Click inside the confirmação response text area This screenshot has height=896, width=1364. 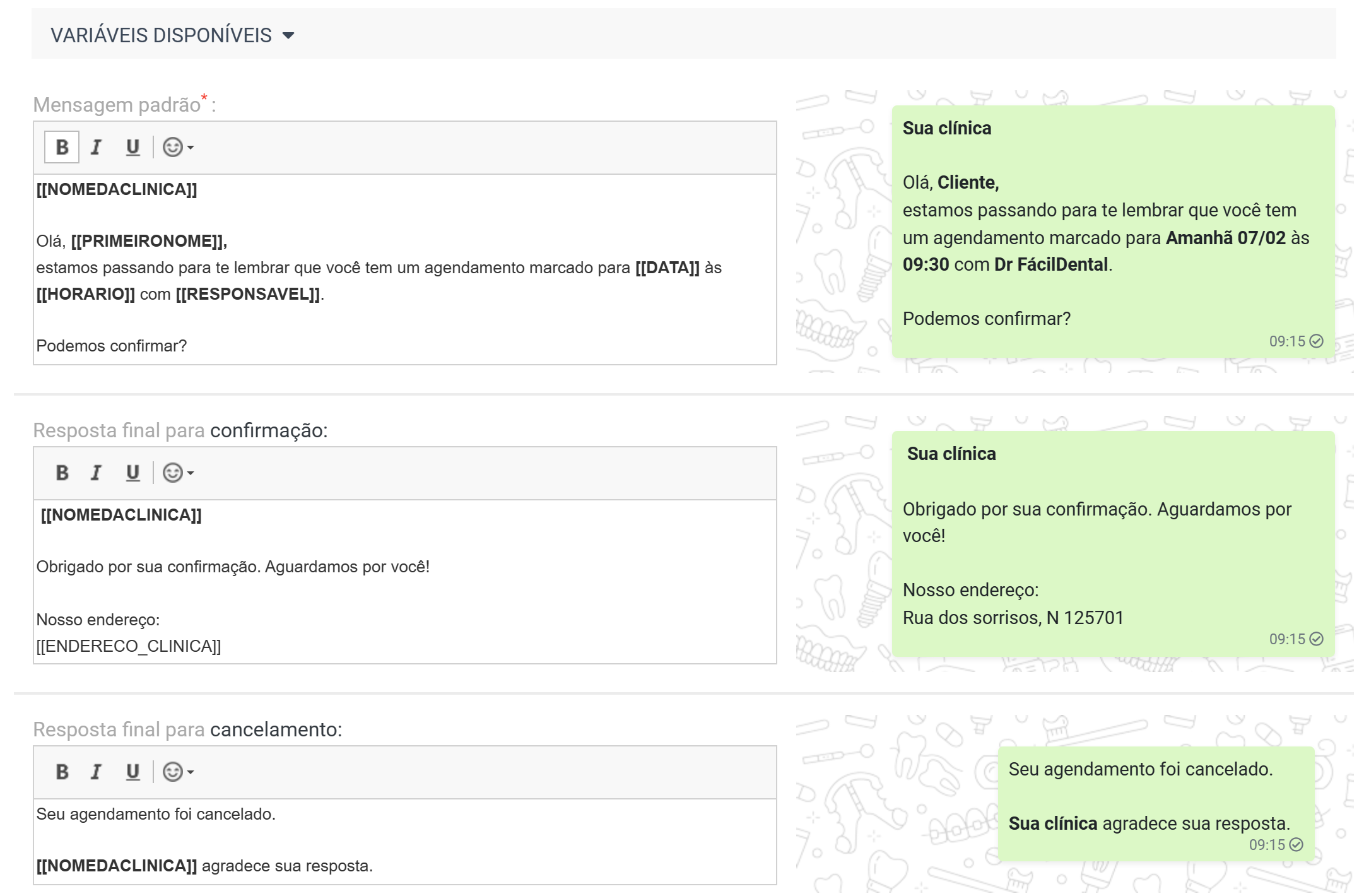click(404, 581)
